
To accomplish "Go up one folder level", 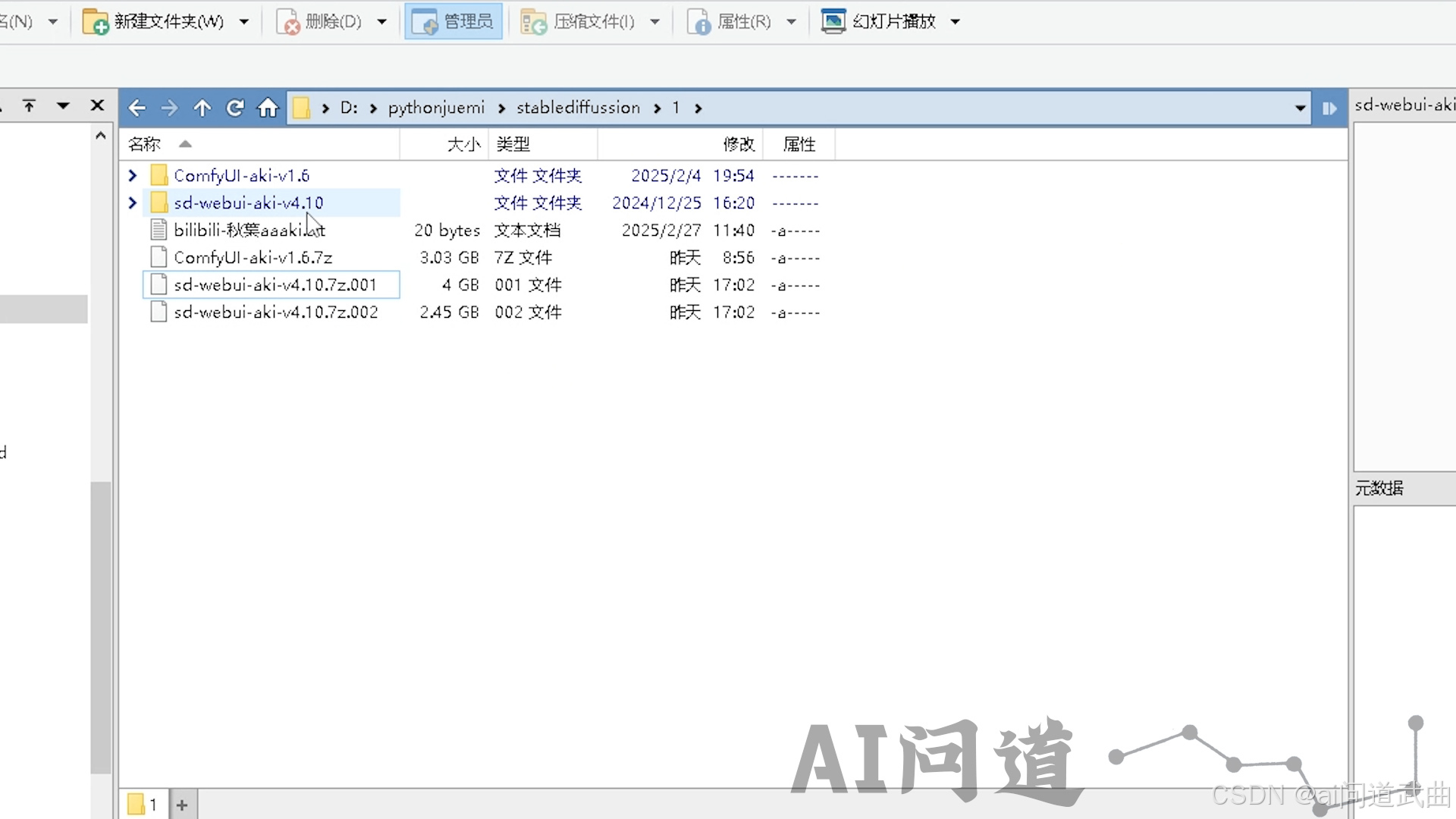I will (x=202, y=108).
